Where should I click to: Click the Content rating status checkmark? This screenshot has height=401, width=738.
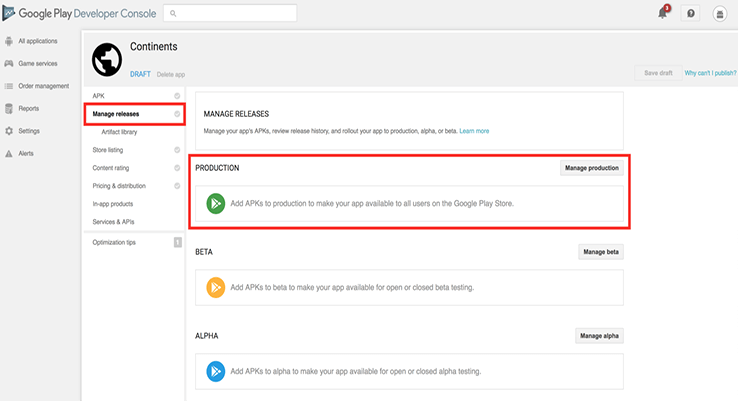pyautogui.click(x=177, y=168)
